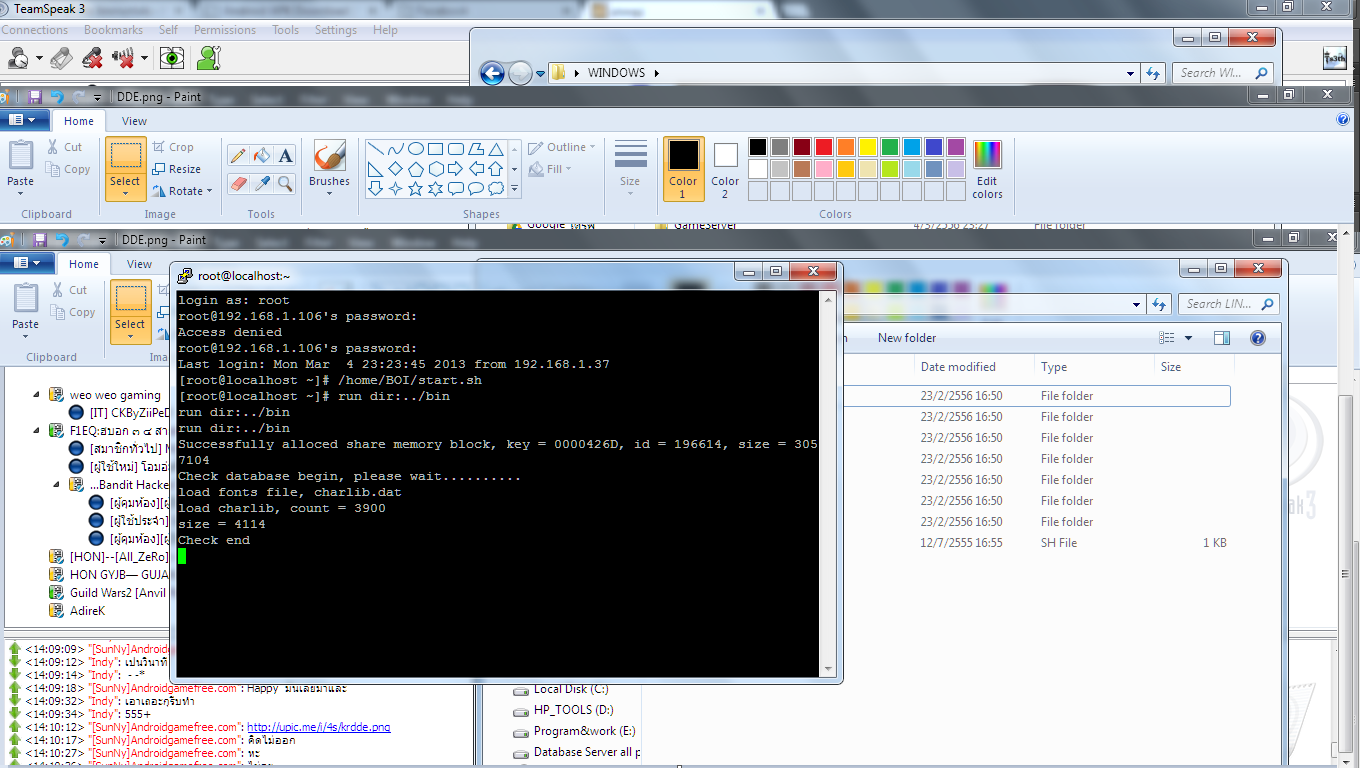
Task: Pick the yellow color swatch in Paint
Action: (x=868, y=147)
